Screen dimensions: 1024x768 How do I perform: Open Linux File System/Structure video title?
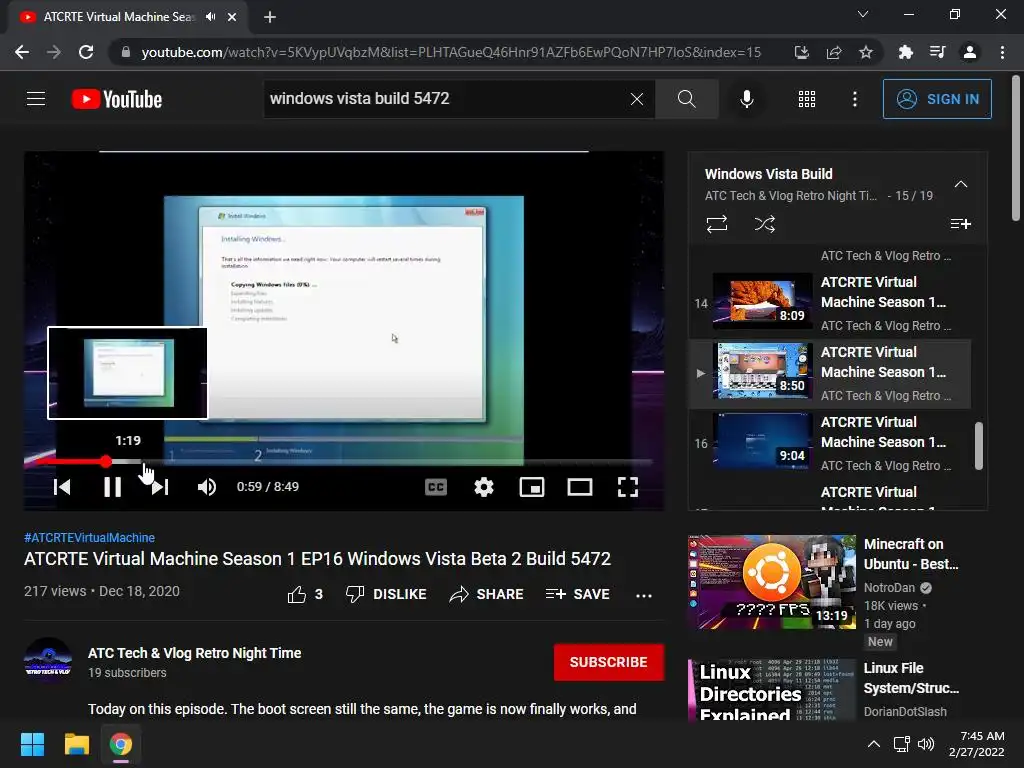click(912, 678)
